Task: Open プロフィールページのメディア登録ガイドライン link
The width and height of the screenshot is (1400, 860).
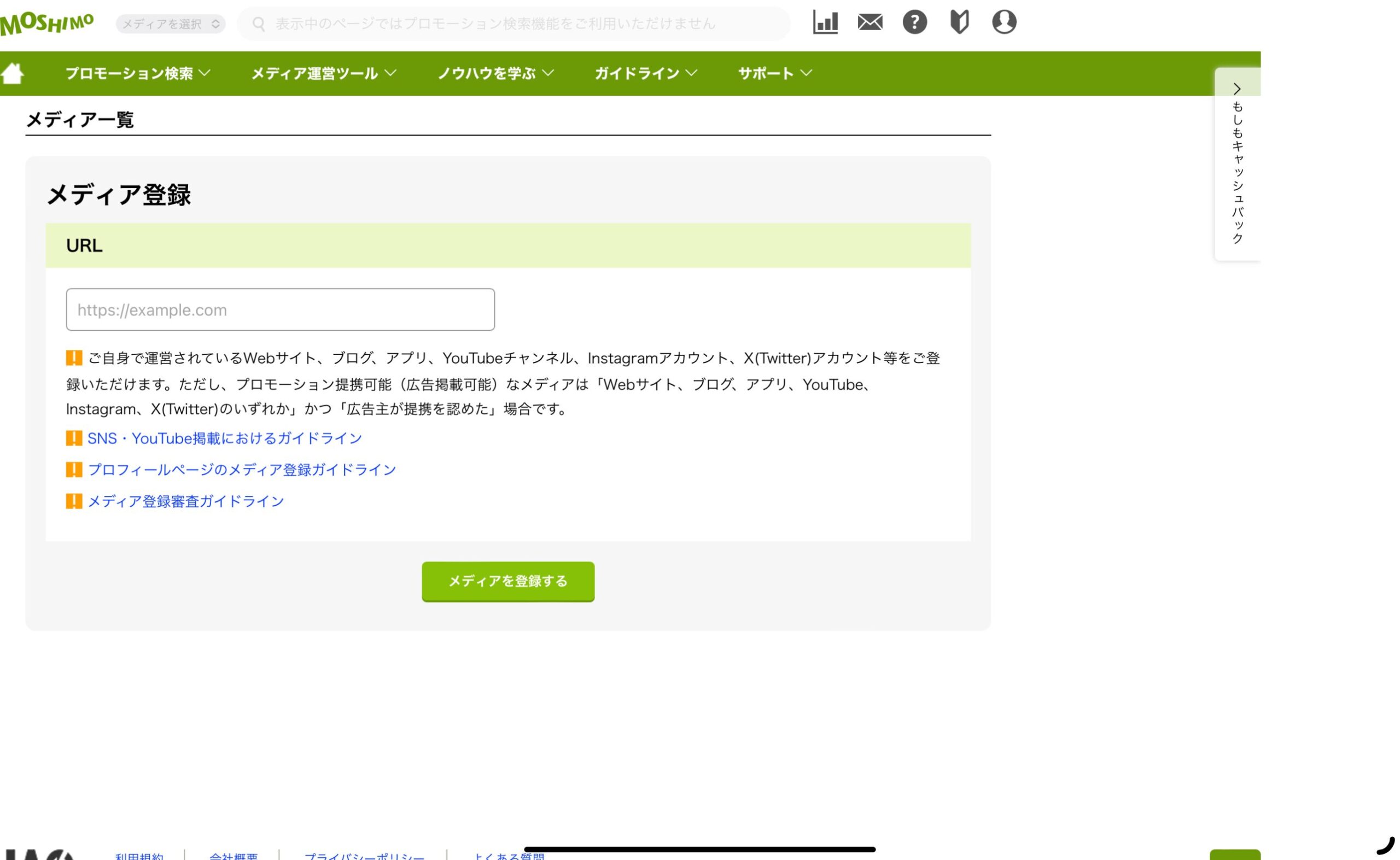Action: (x=242, y=470)
